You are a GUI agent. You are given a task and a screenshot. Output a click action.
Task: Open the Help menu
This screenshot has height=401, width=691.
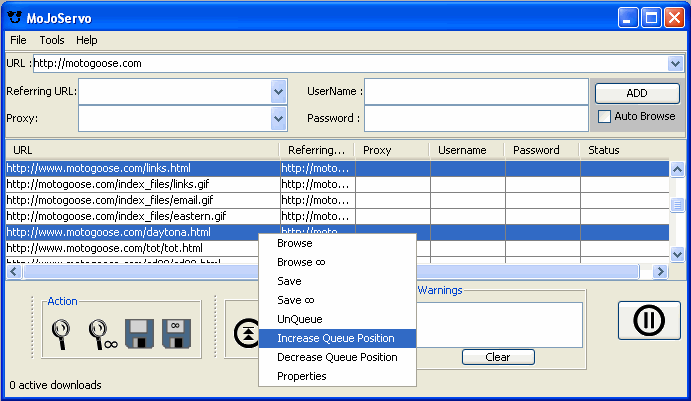86,40
